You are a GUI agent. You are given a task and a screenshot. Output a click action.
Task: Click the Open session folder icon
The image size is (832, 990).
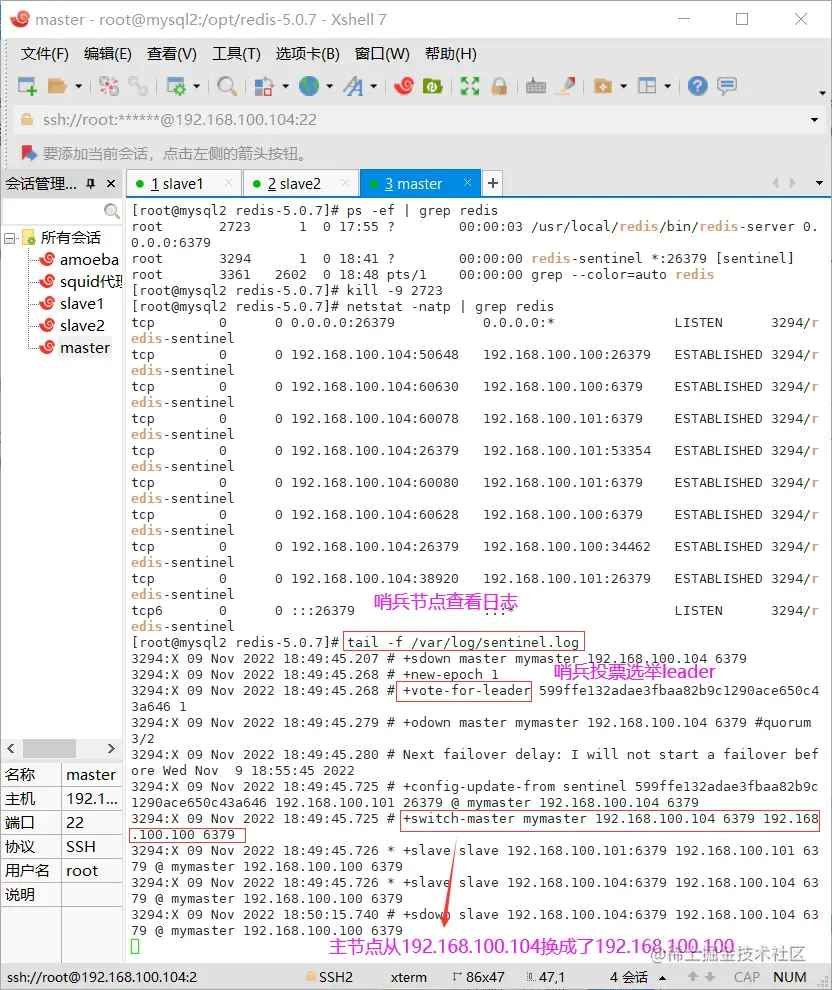(57, 86)
